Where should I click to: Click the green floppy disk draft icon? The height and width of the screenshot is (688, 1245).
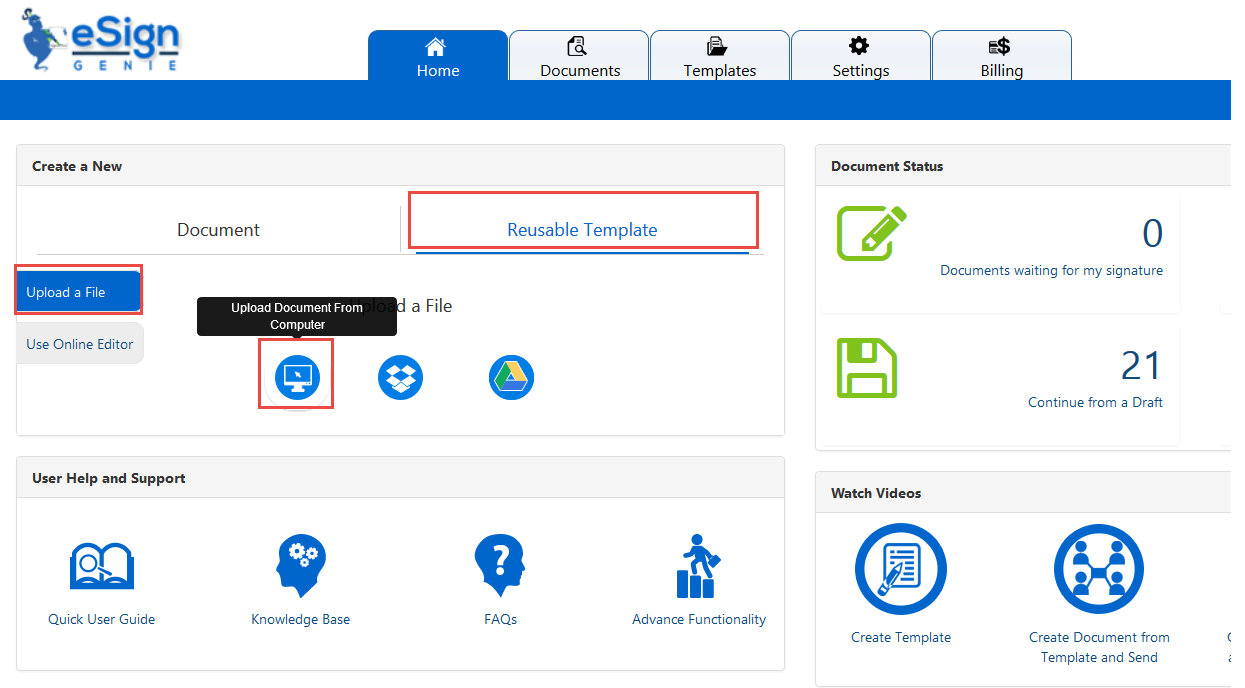[x=867, y=368]
